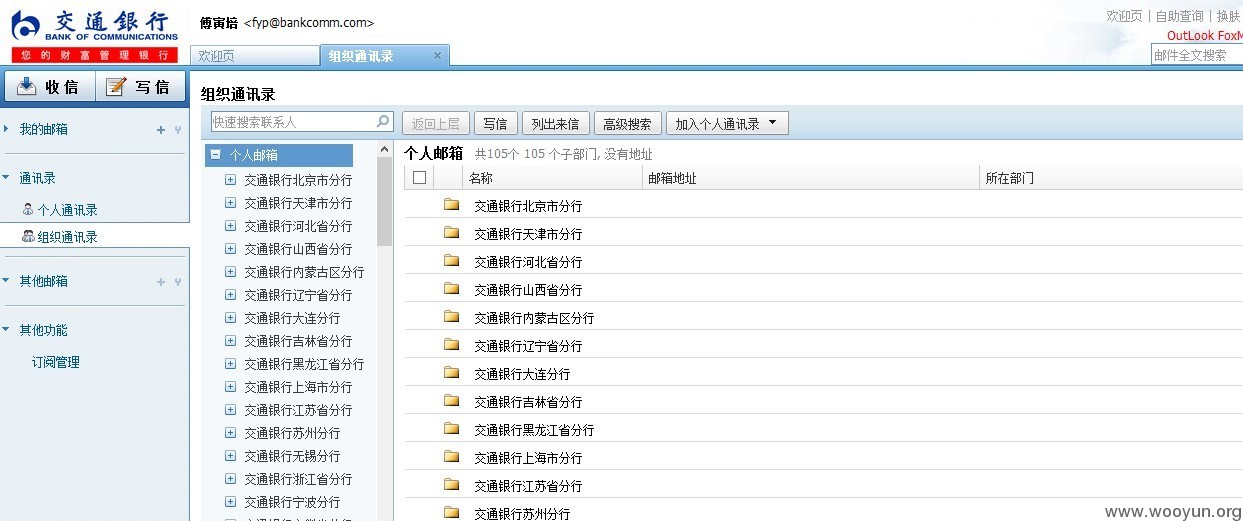Viewport: 1243px width, 521px height.
Task: Expand 交通银行山西省分行 tree node
Action: tap(230, 249)
